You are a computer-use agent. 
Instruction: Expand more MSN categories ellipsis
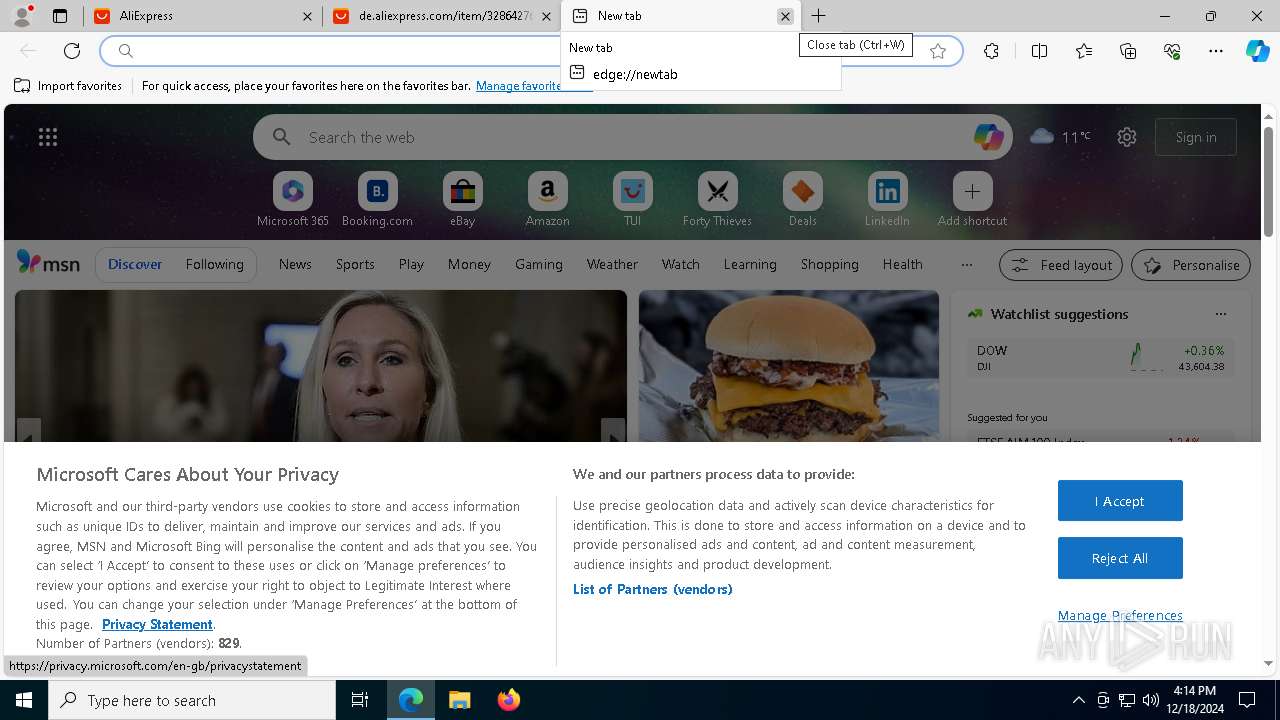pyautogui.click(x=966, y=264)
